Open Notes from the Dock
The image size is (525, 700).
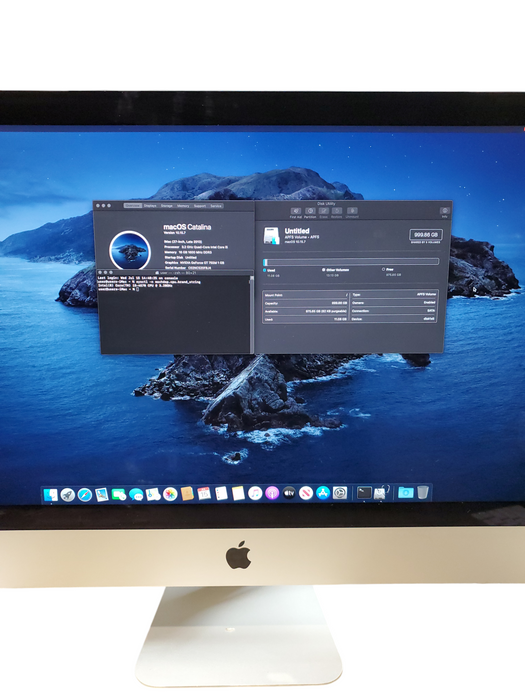coord(238,493)
